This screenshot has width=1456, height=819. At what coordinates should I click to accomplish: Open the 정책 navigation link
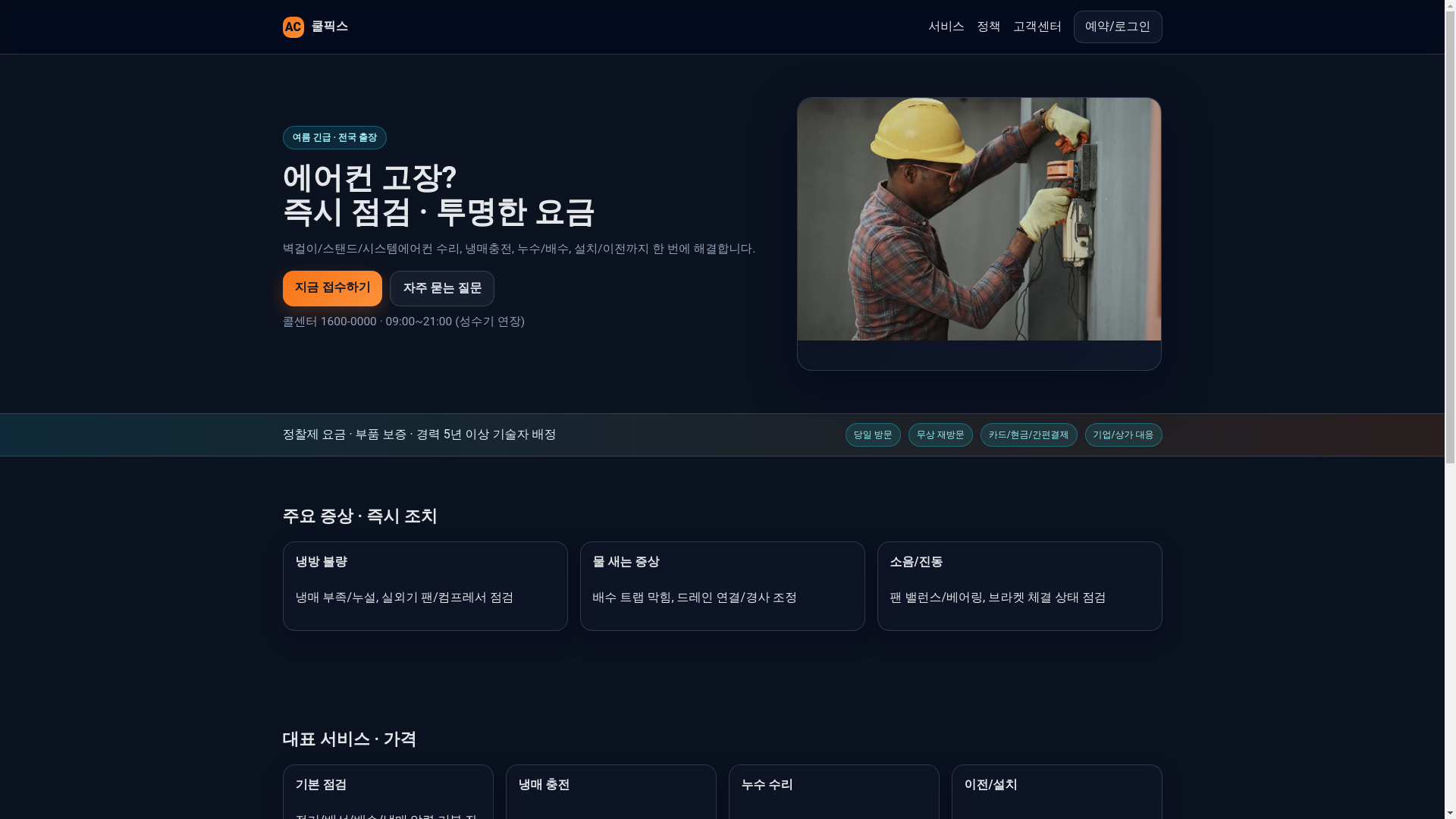[x=988, y=27]
